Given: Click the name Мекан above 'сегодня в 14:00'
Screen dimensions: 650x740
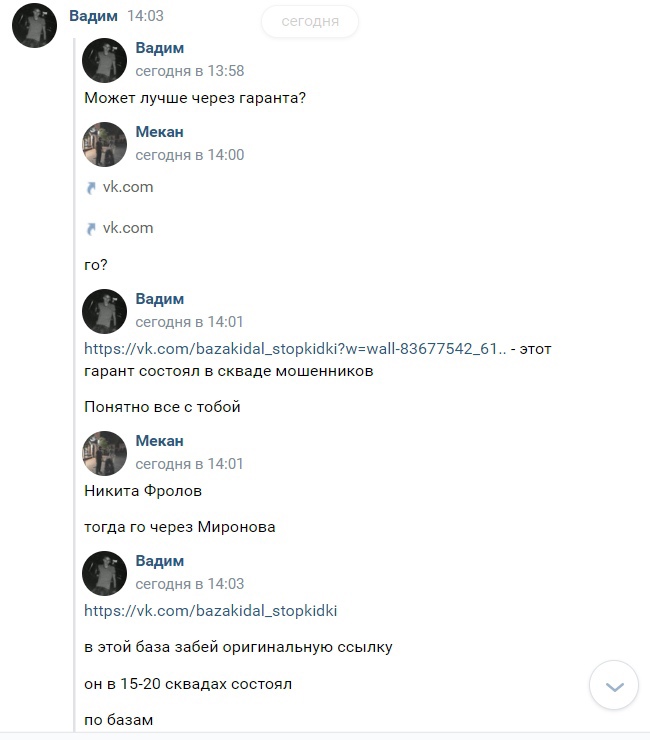Looking at the screenshot, I should pyautogui.click(x=160, y=132).
